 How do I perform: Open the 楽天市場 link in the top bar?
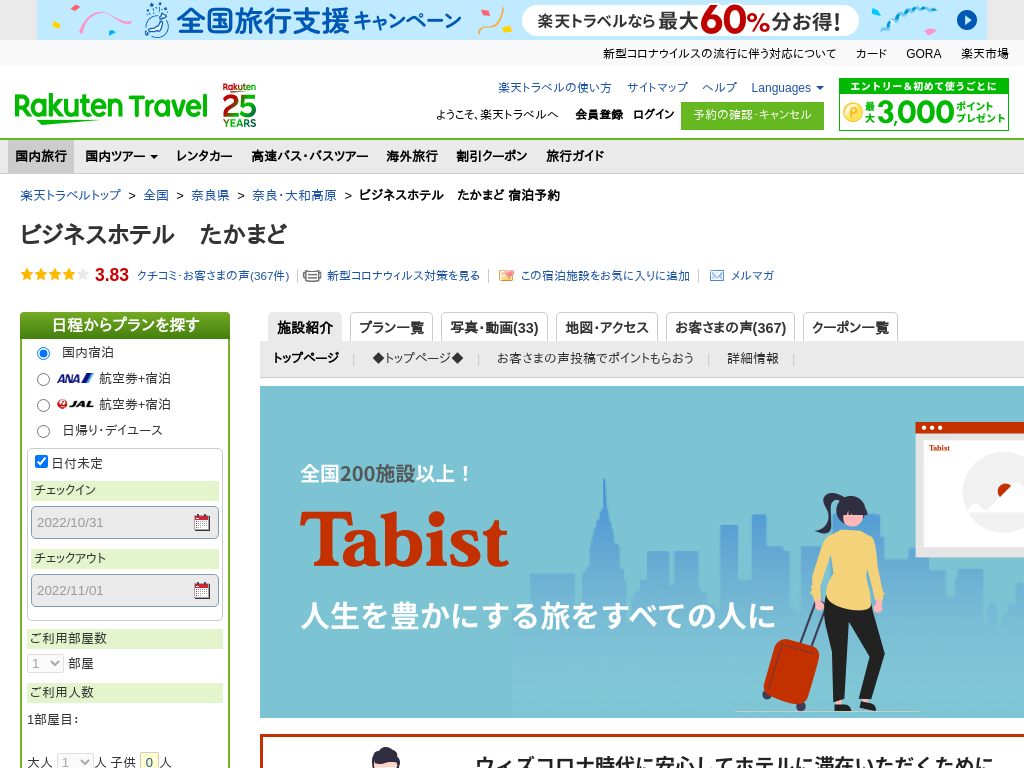pyautogui.click(x=985, y=54)
